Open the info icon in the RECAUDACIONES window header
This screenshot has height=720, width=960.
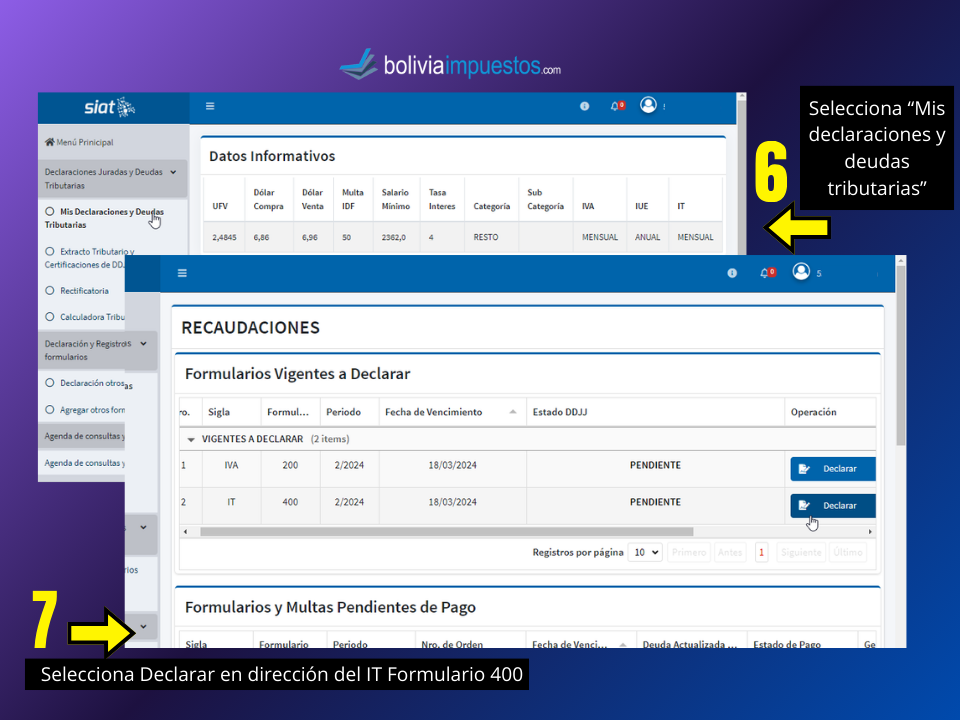(732, 273)
